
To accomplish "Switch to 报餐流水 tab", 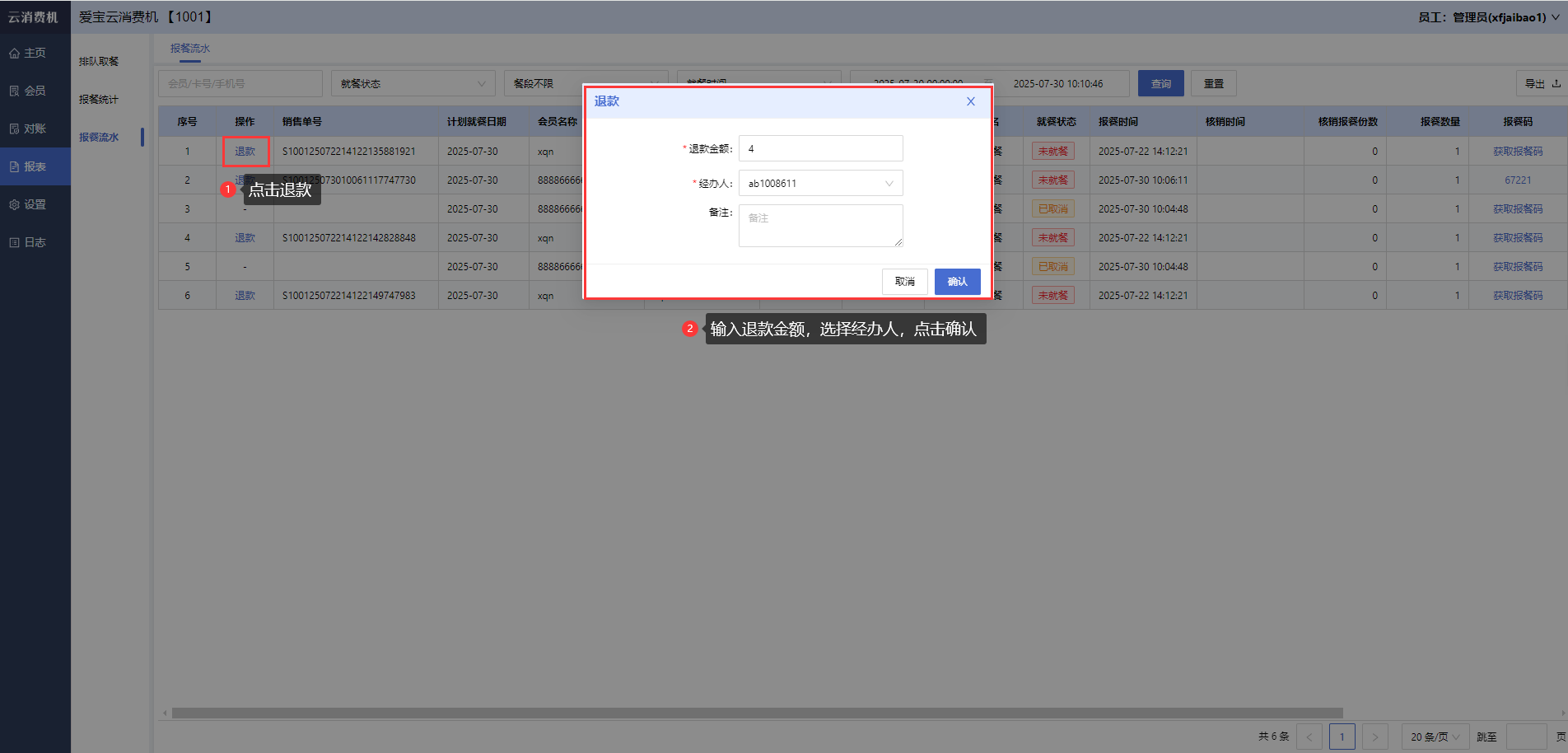I will tap(190, 49).
